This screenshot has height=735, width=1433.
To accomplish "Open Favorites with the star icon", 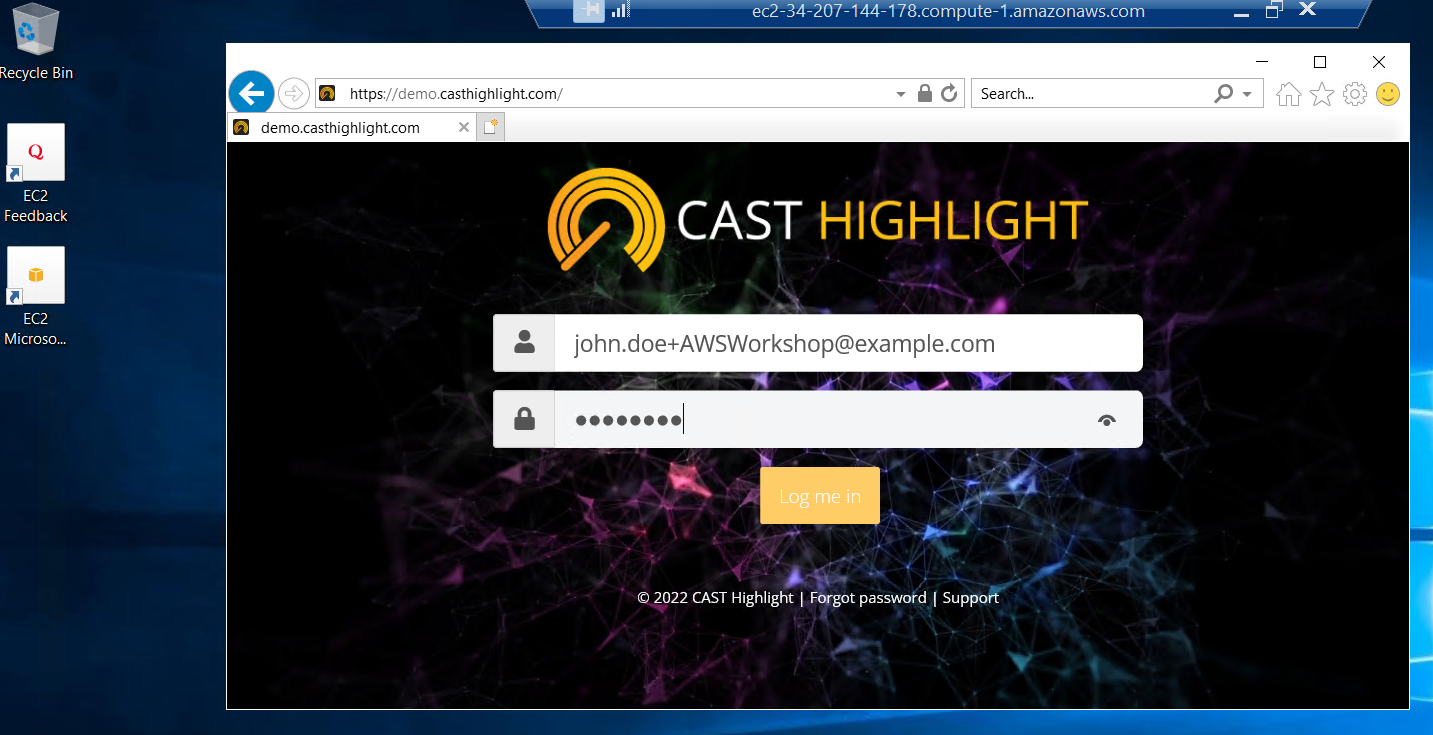I will point(1322,94).
